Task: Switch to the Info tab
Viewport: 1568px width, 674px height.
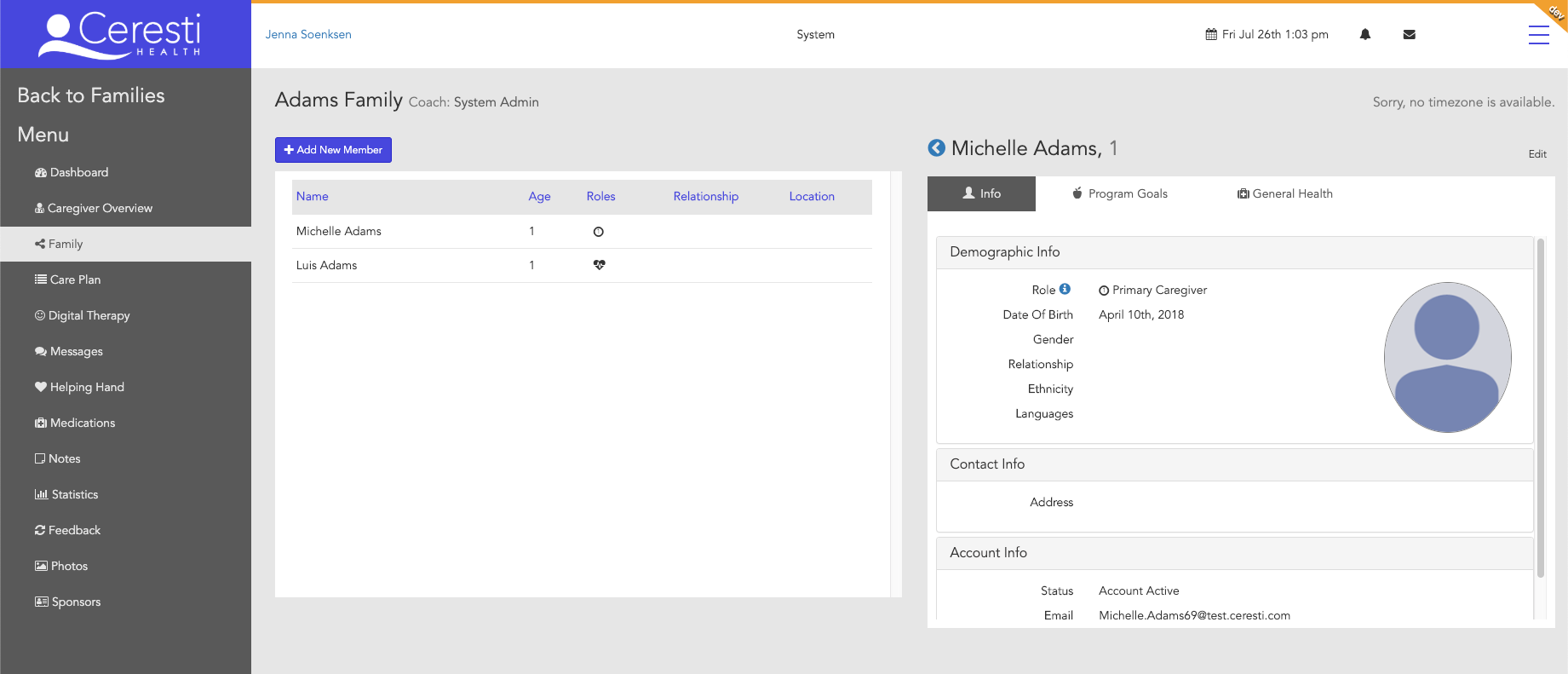Action: coord(981,193)
